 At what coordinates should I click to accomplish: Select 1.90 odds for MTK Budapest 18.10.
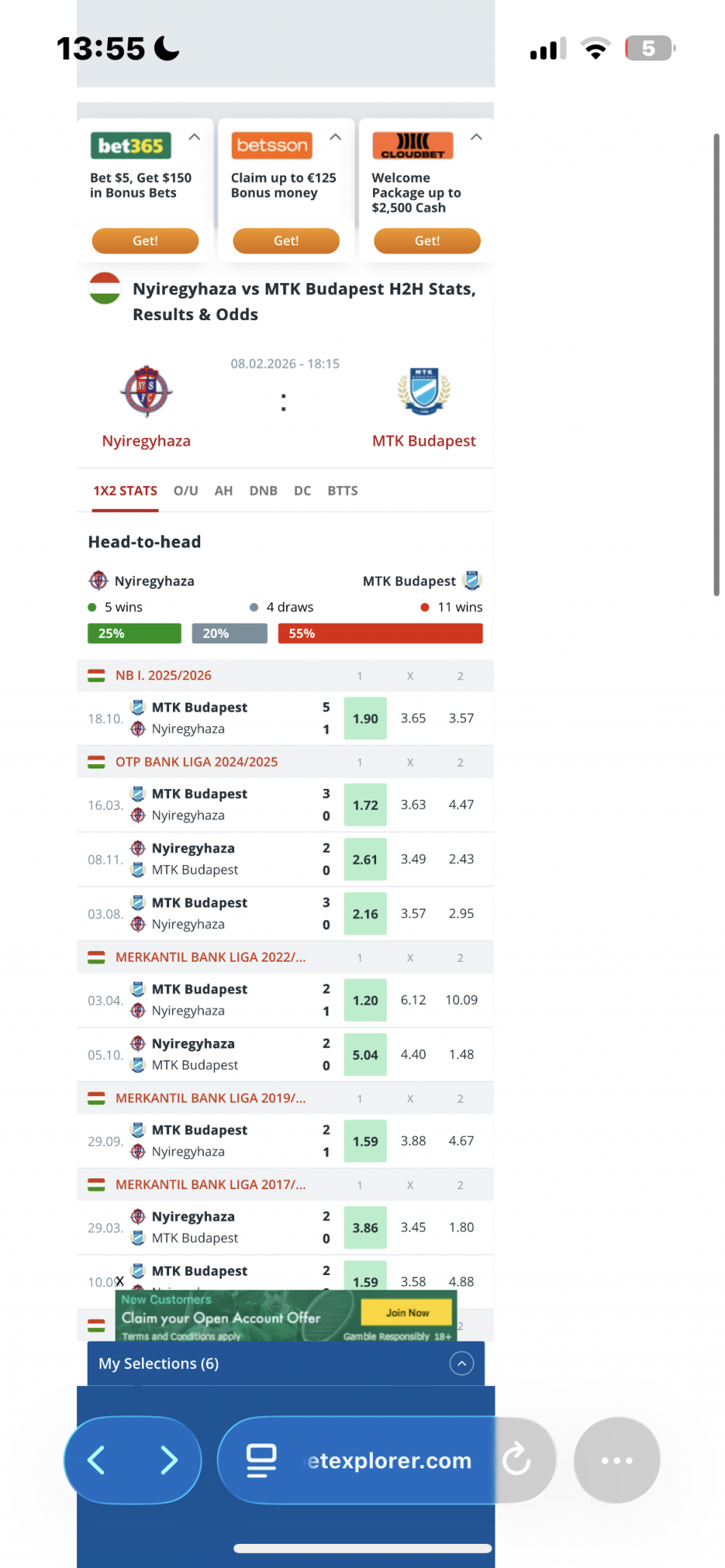pyautogui.click(x=365, y=719)
